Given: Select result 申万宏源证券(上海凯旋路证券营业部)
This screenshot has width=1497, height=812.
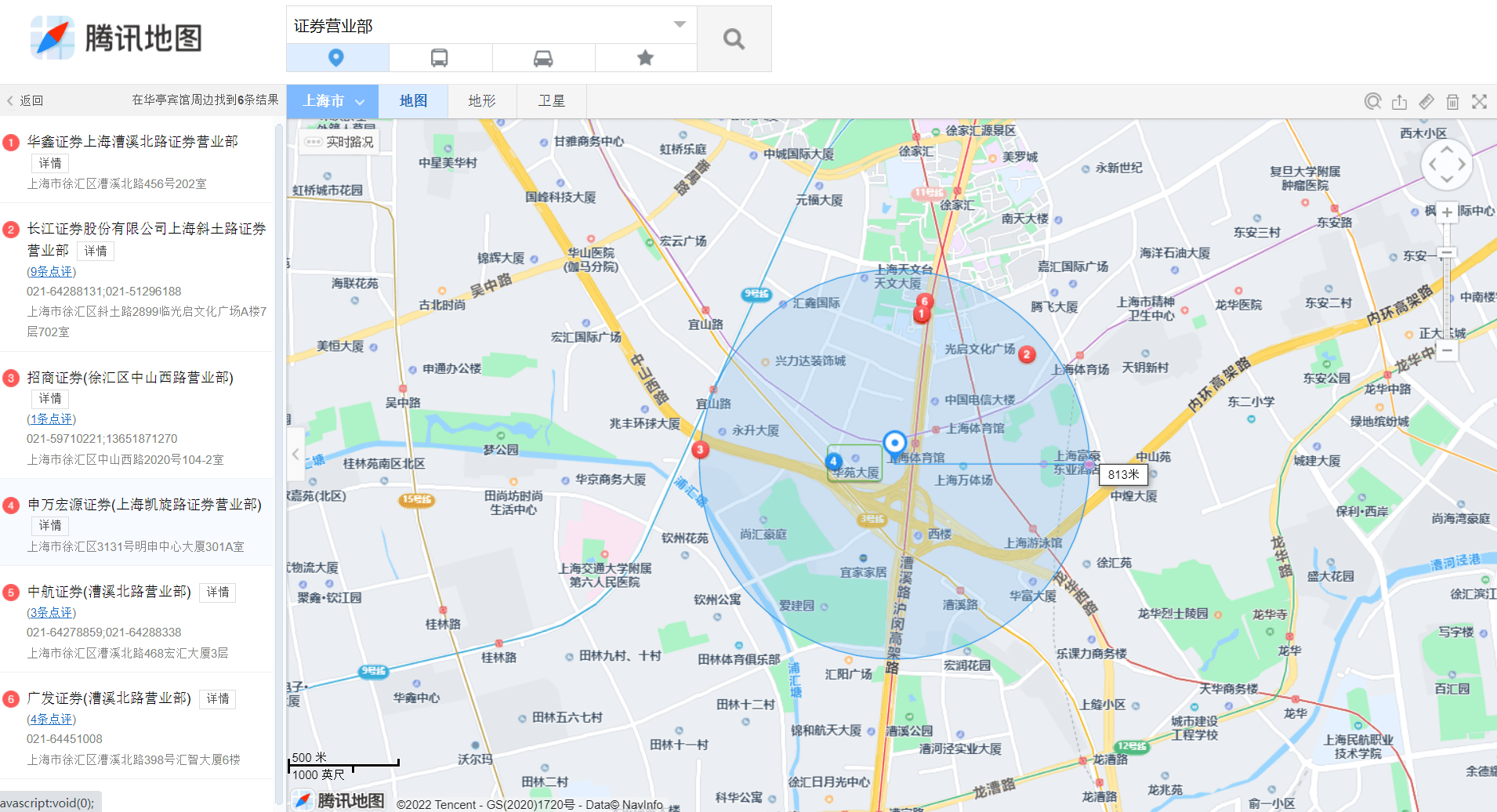Looking at the screenshot, I should 144,505.
